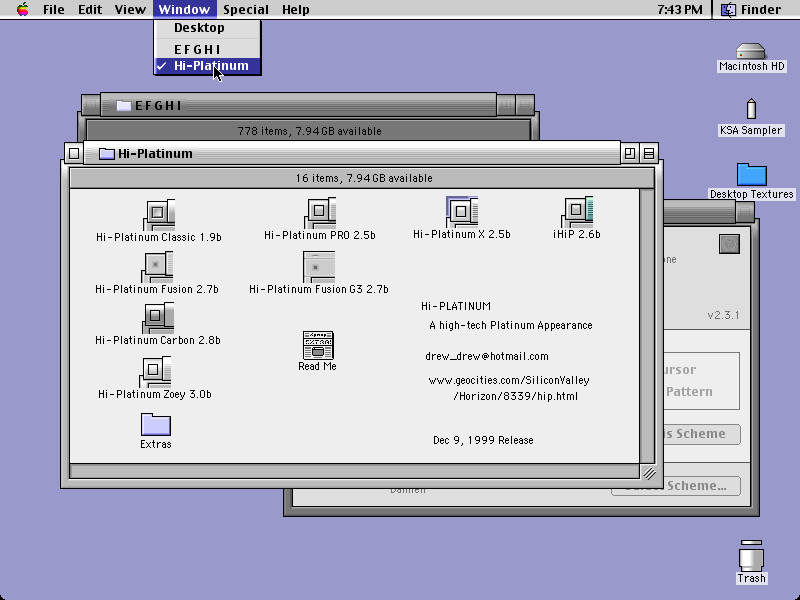The height and width of the screenshot is (600, 800).
Task: Click the partly hidden 'is Scheme' button
Action: pos(702,434)
